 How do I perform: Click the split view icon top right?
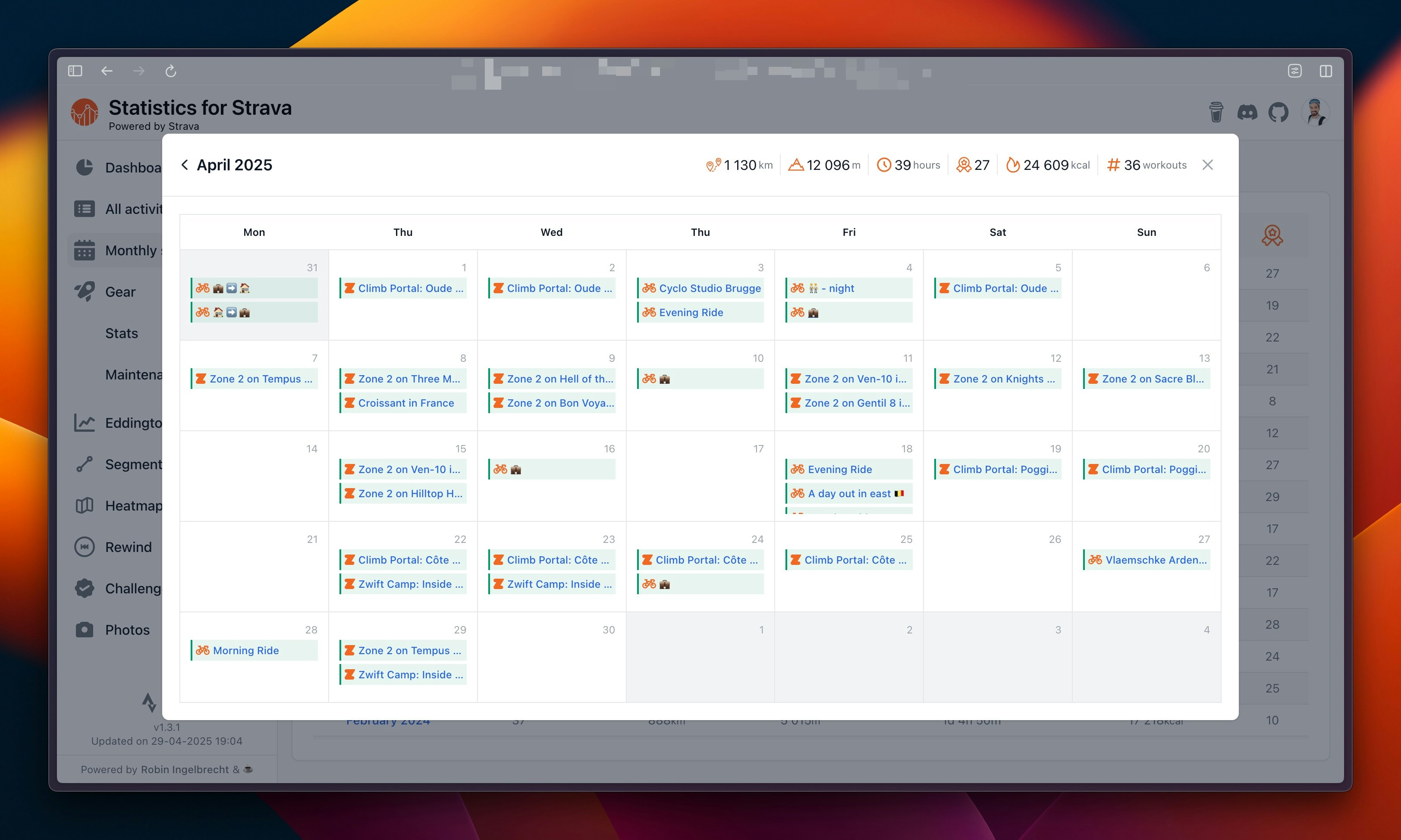[x=1326, y=71]
